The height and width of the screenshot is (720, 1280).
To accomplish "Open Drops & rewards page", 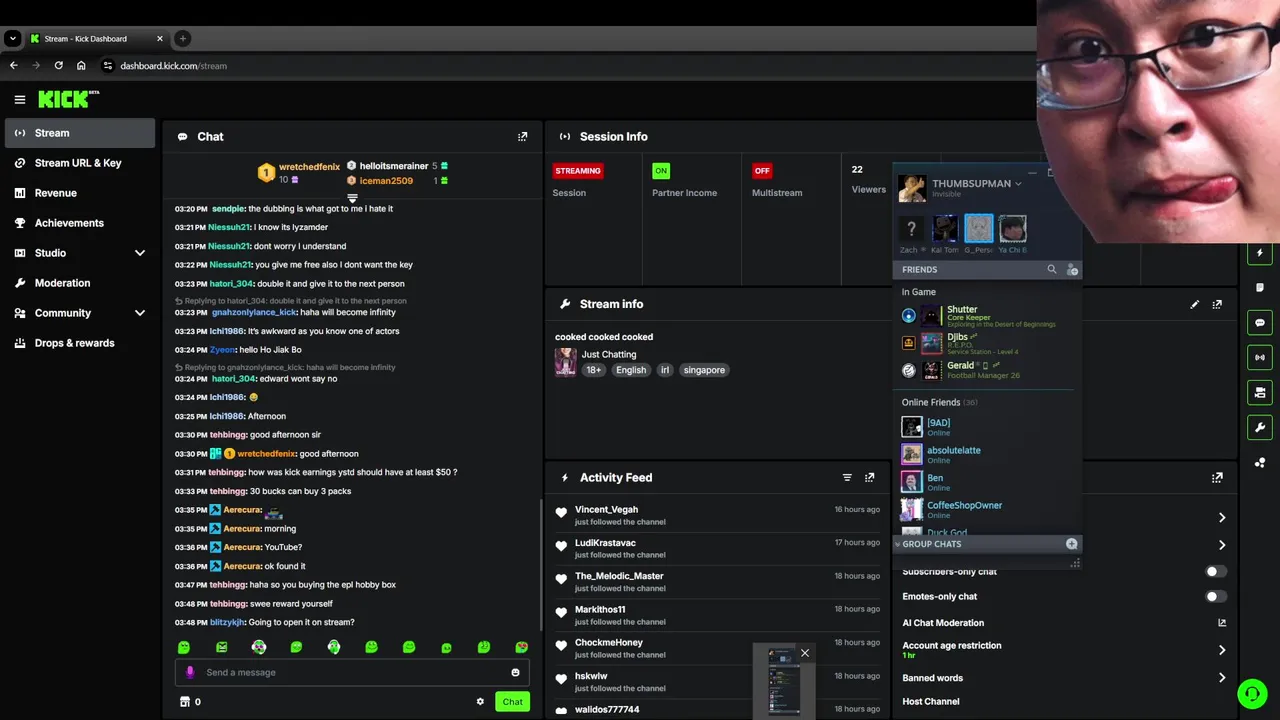I will point(80,343).
